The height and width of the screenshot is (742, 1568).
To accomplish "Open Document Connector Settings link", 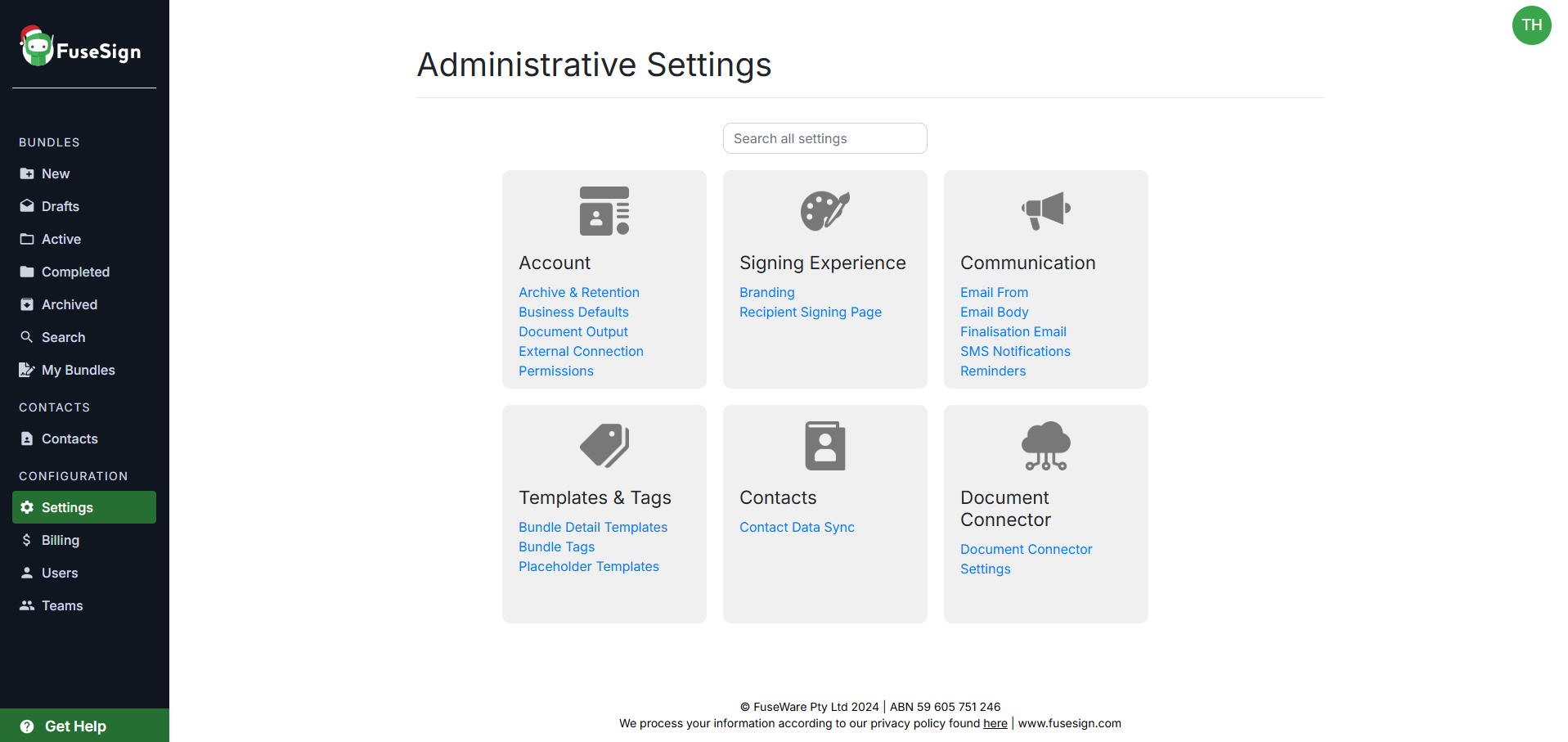I will point(1026,559).
